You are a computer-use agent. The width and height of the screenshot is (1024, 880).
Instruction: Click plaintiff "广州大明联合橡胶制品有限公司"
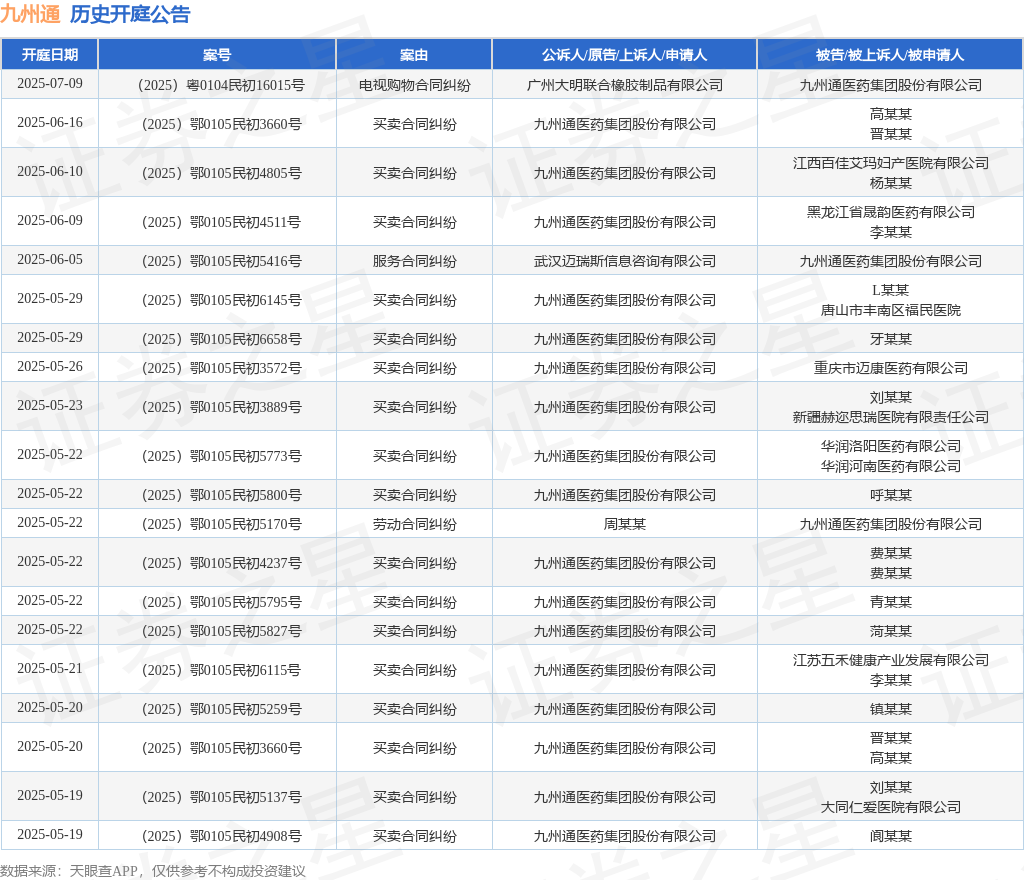coord(625,85)
